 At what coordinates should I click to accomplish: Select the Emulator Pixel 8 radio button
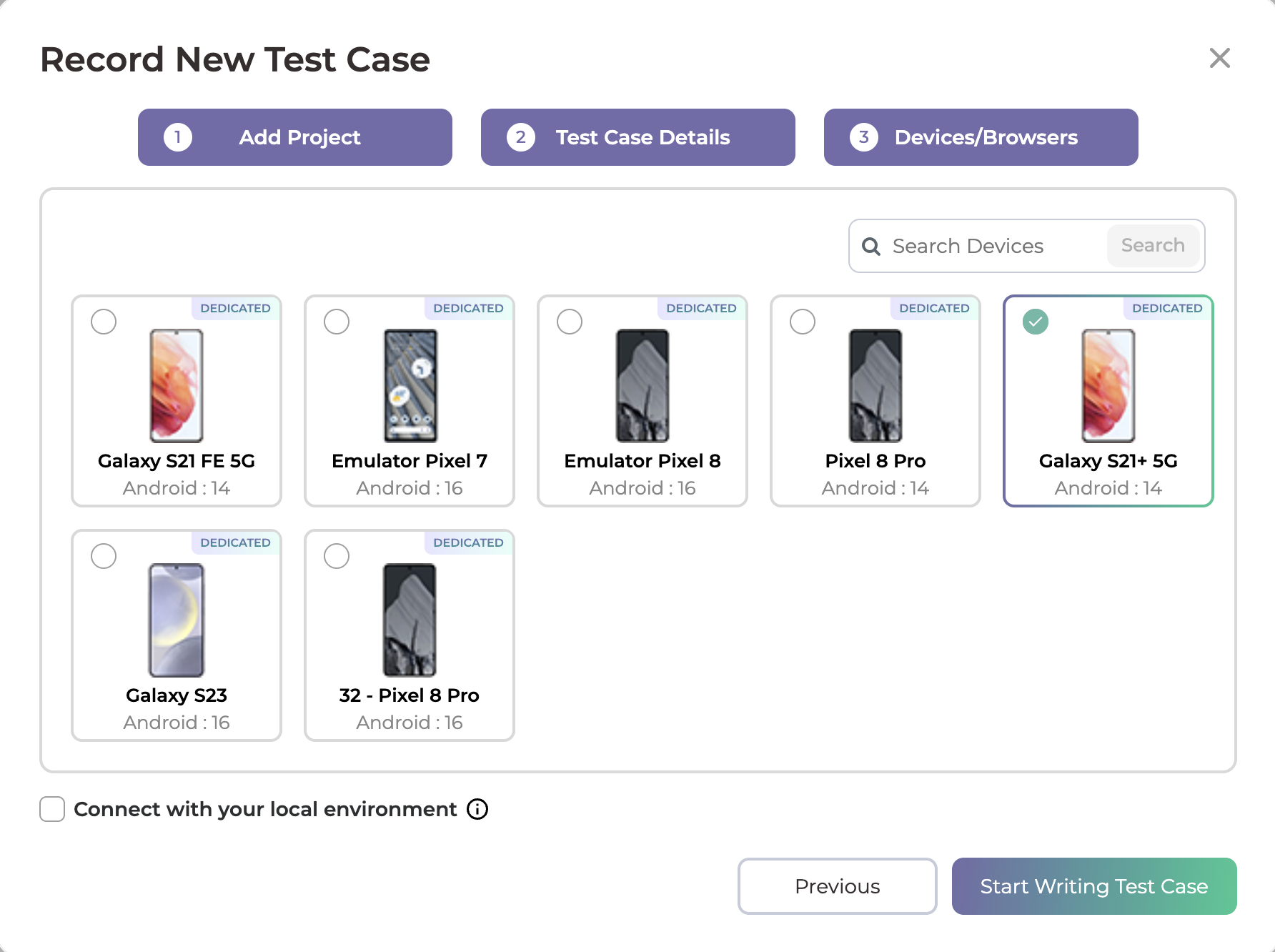pyautogui.click(x=570, y=322)
